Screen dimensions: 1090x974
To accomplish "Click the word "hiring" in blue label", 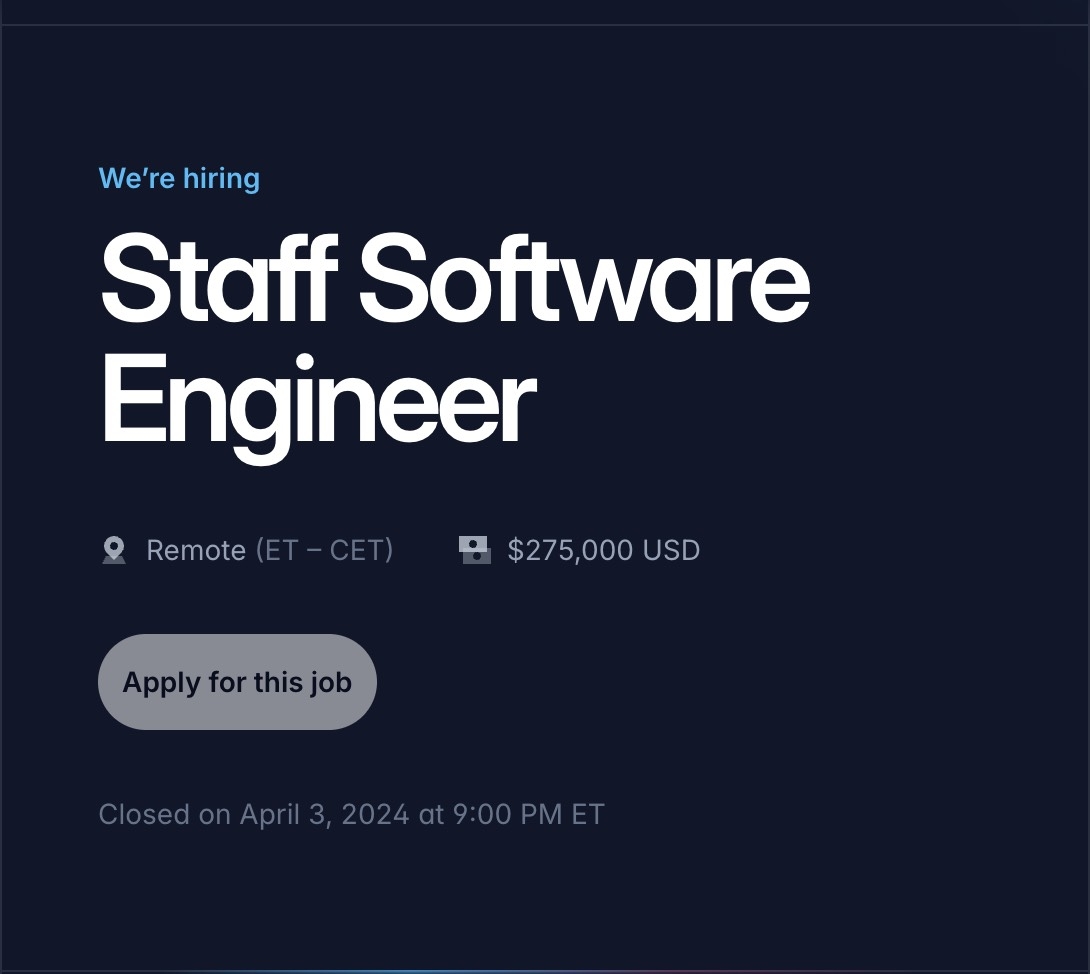I will click(x=222, y=179).
